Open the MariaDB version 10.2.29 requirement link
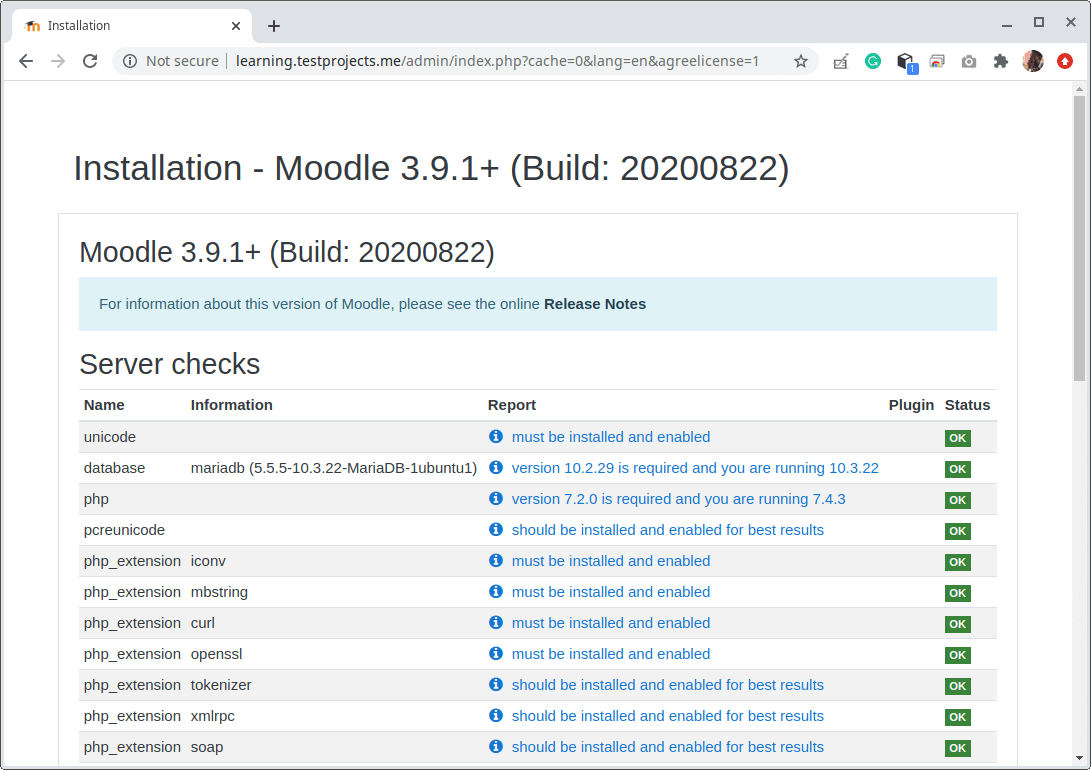 (x=695, y=468)
